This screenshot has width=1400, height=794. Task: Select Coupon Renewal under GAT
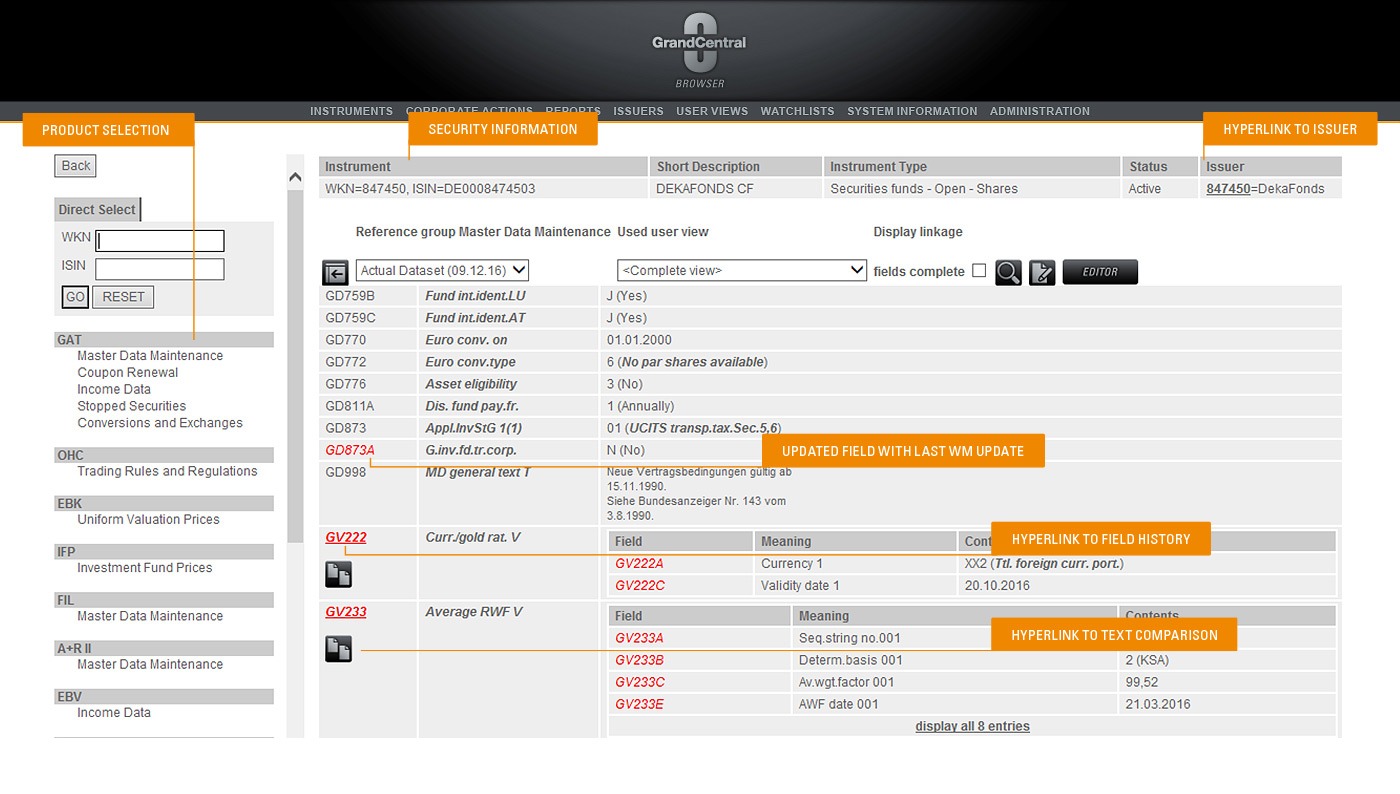click(x=128, y=373)
